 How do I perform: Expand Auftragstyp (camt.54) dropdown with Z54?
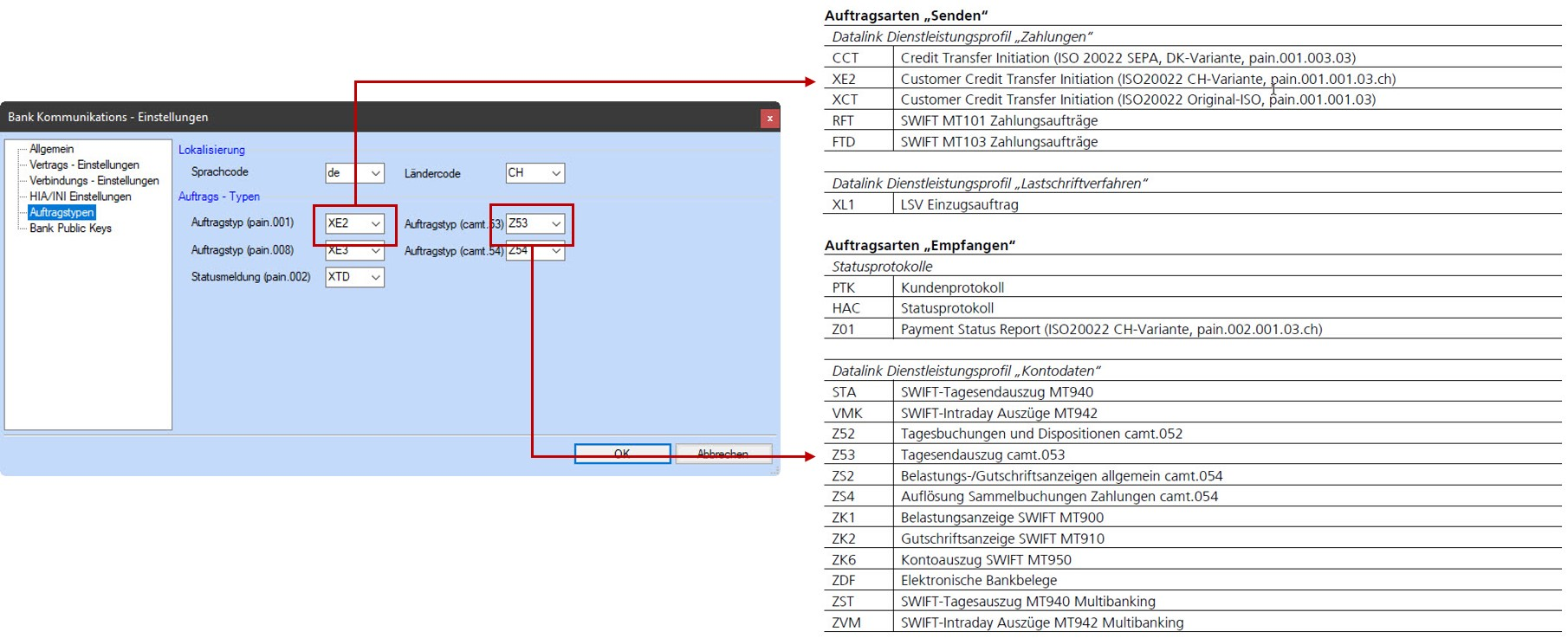tap(555, 251)
